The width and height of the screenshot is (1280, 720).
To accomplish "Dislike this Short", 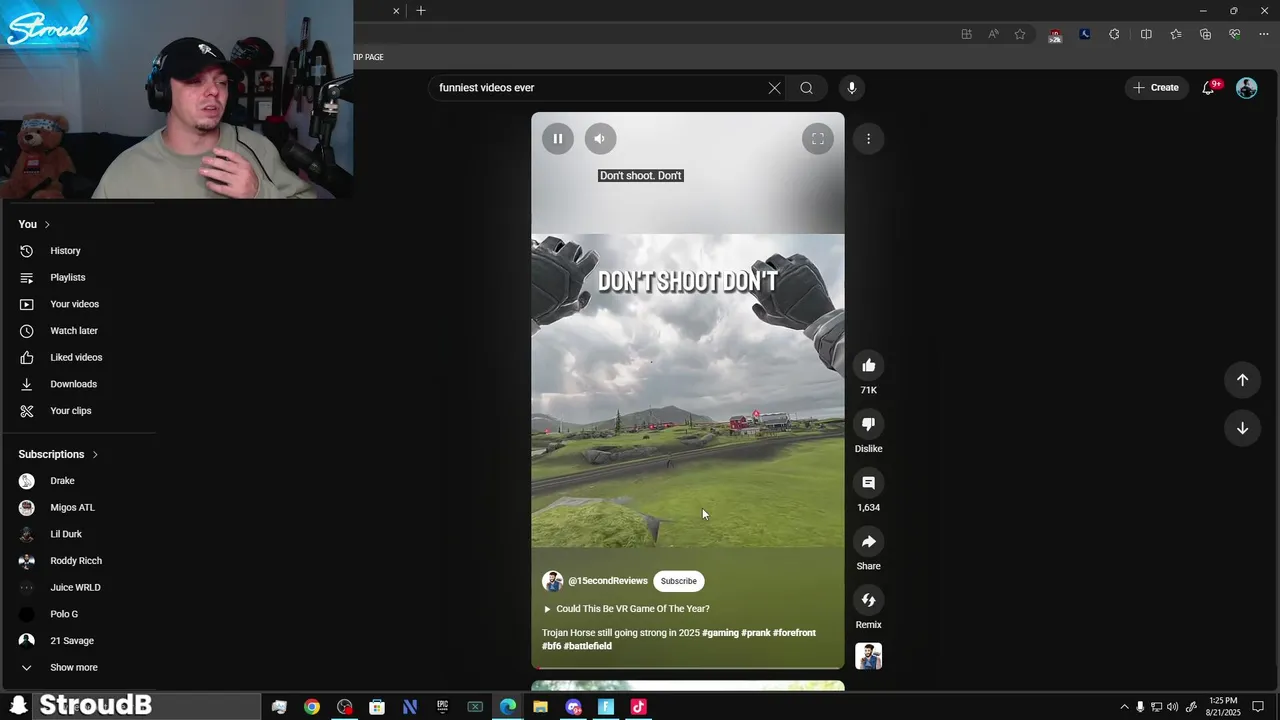I will tap(869, 424).
